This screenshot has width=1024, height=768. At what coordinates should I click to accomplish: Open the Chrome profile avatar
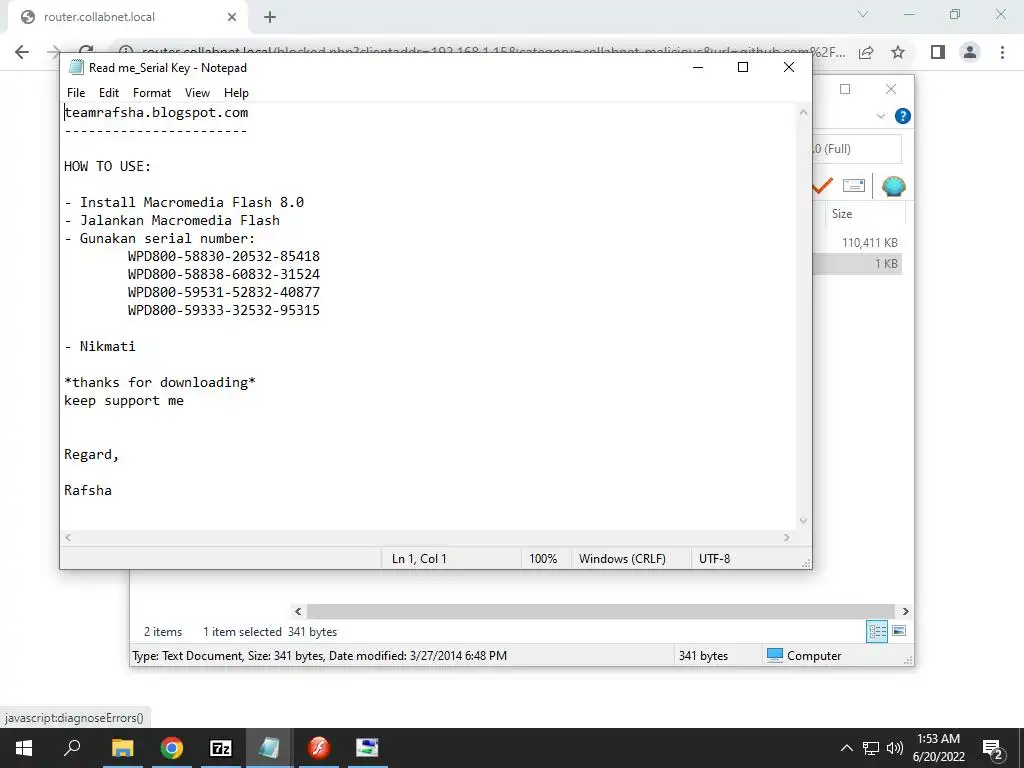click(970, 52)
